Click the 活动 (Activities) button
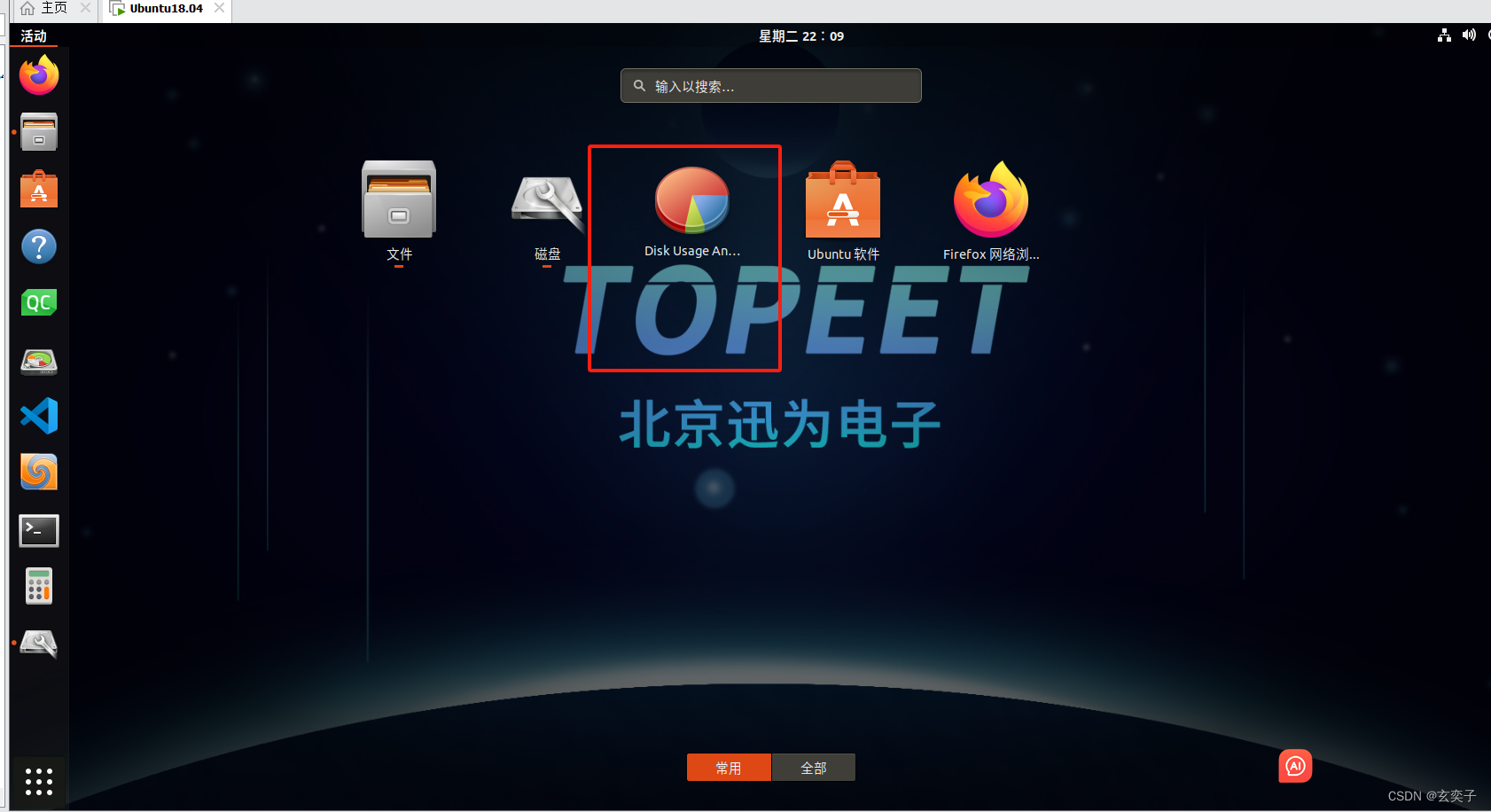 34,36
